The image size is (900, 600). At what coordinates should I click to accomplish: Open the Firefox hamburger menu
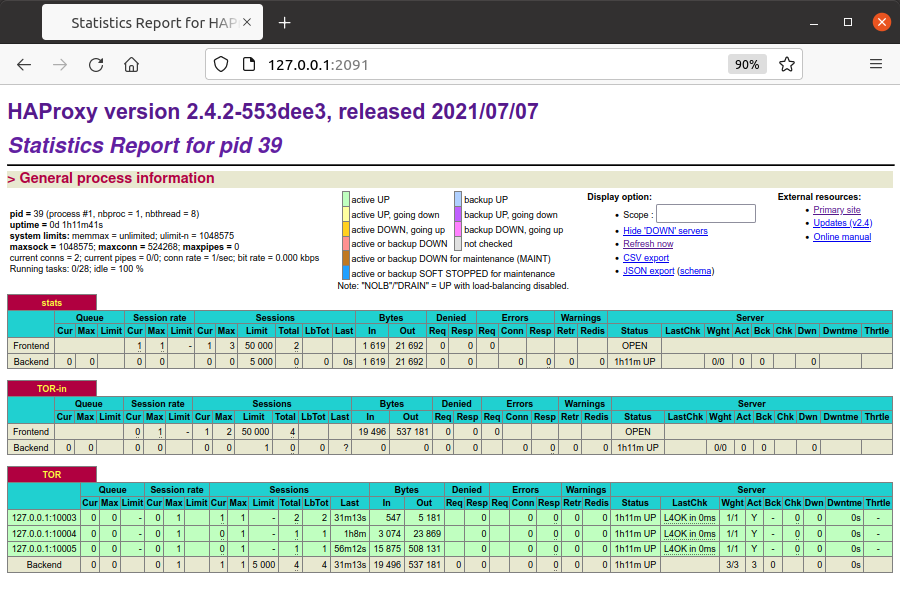[876, 64]
